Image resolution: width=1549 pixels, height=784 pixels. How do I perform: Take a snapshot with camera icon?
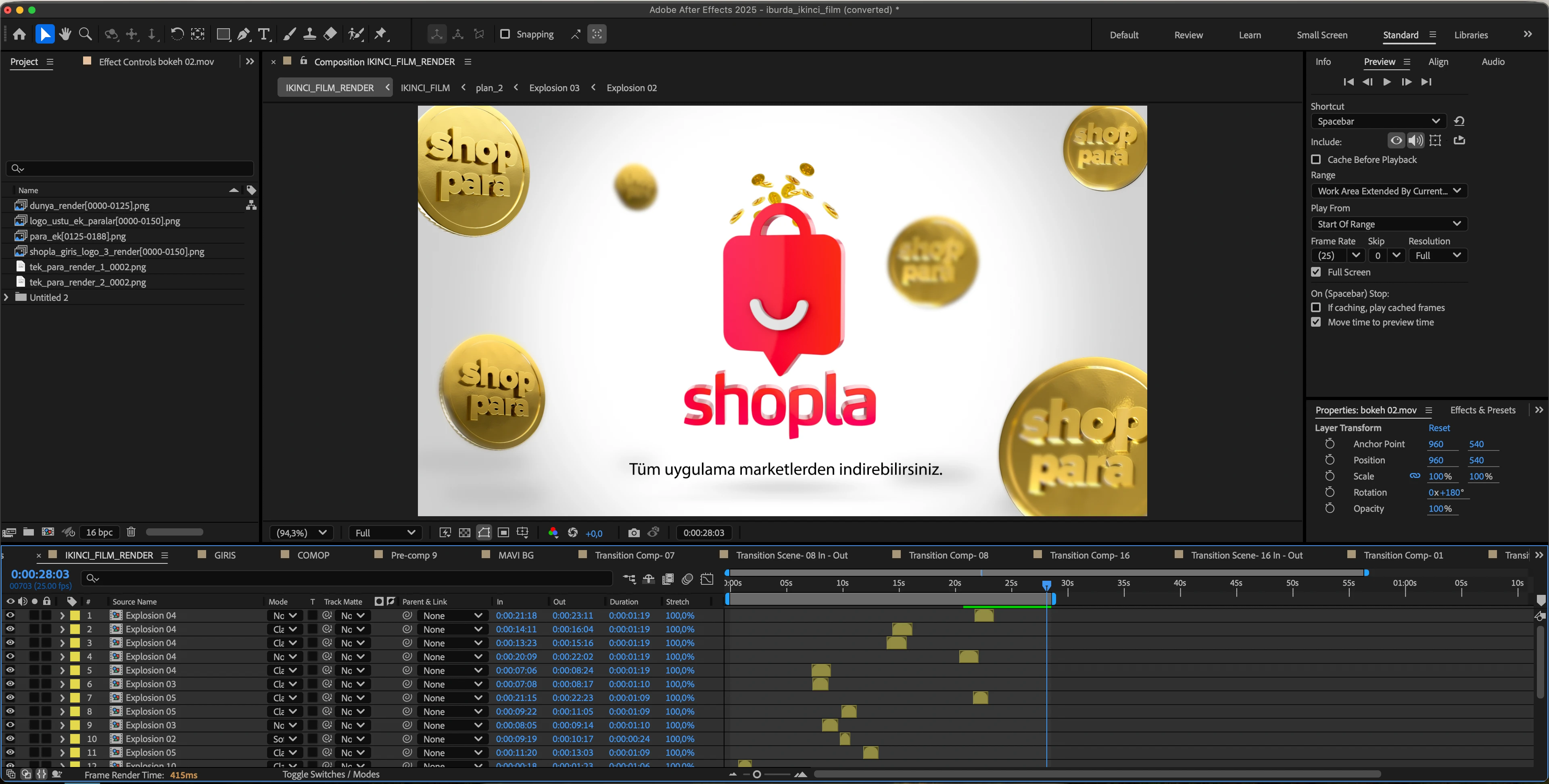point(634,533)
